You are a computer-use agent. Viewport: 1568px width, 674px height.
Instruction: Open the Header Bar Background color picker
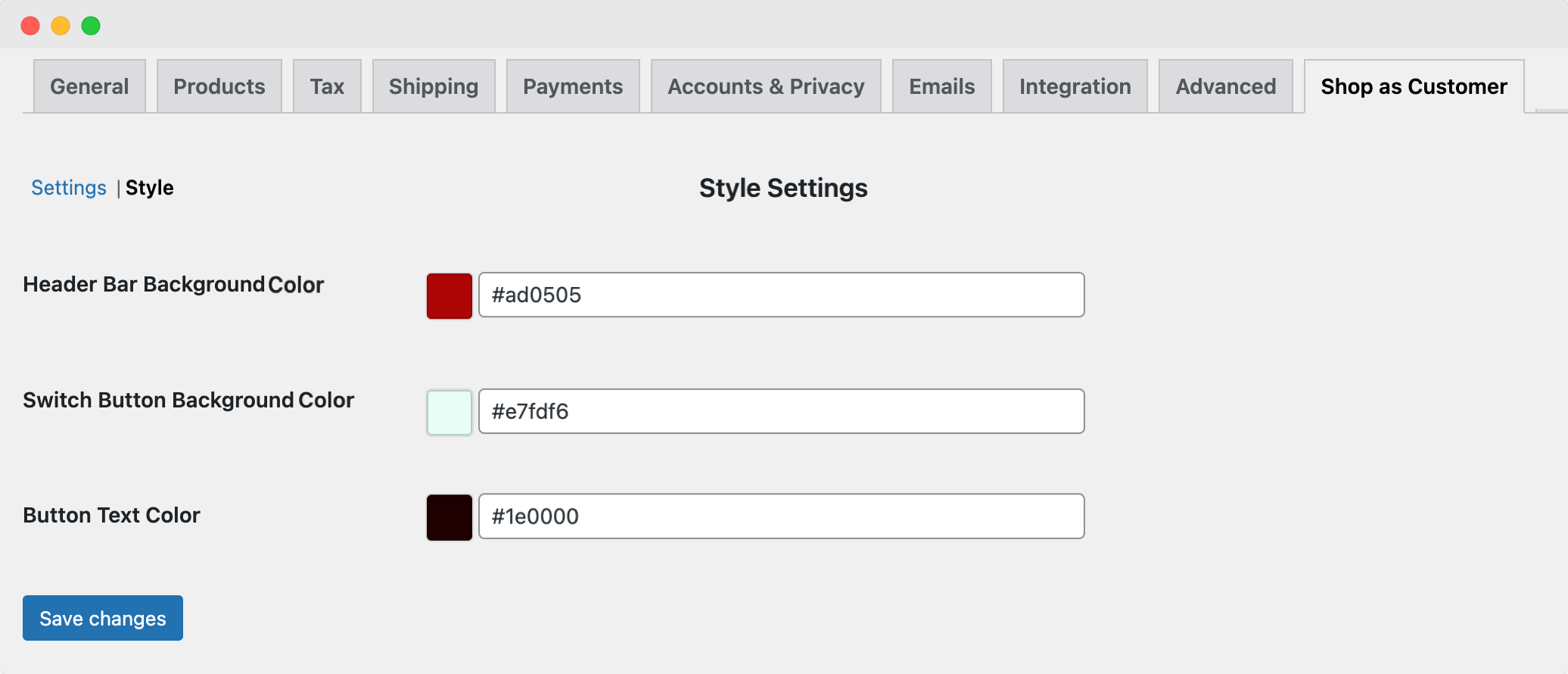coord(449,295)
